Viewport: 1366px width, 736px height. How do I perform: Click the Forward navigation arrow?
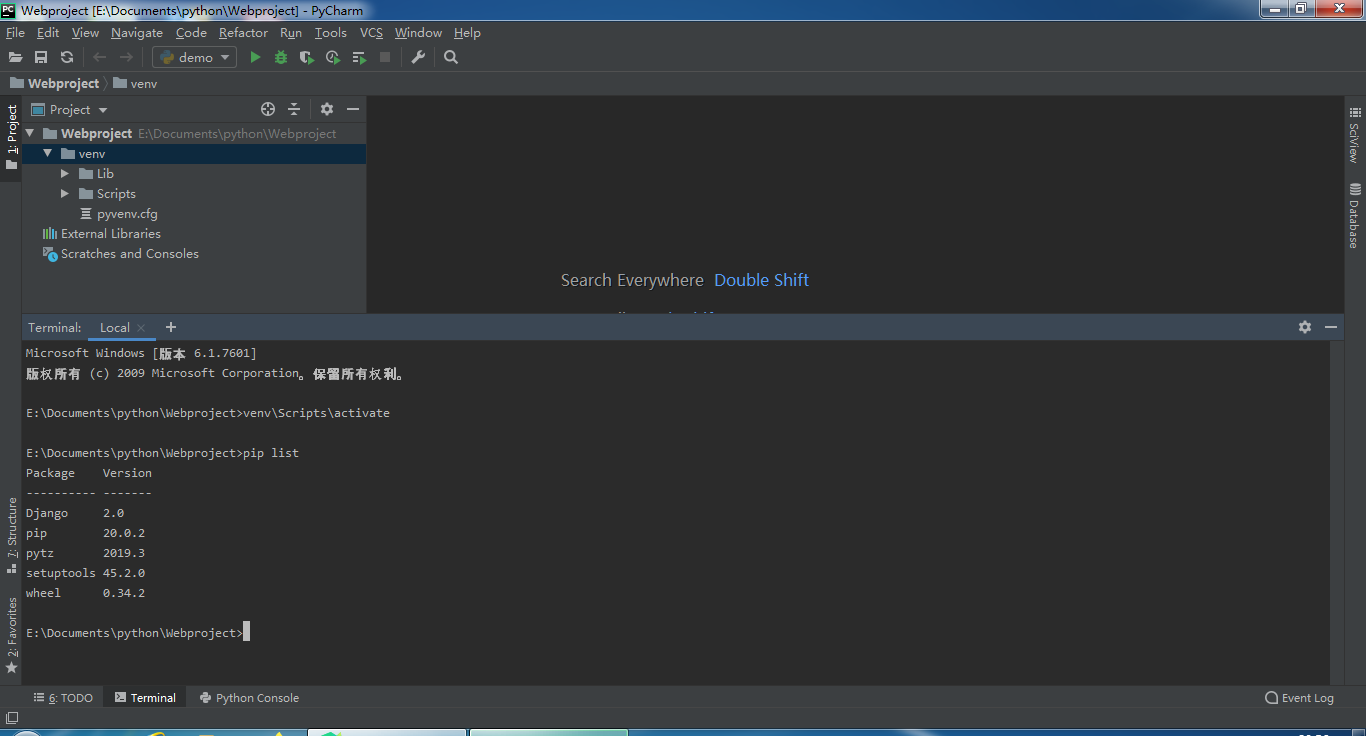(126, 58)
